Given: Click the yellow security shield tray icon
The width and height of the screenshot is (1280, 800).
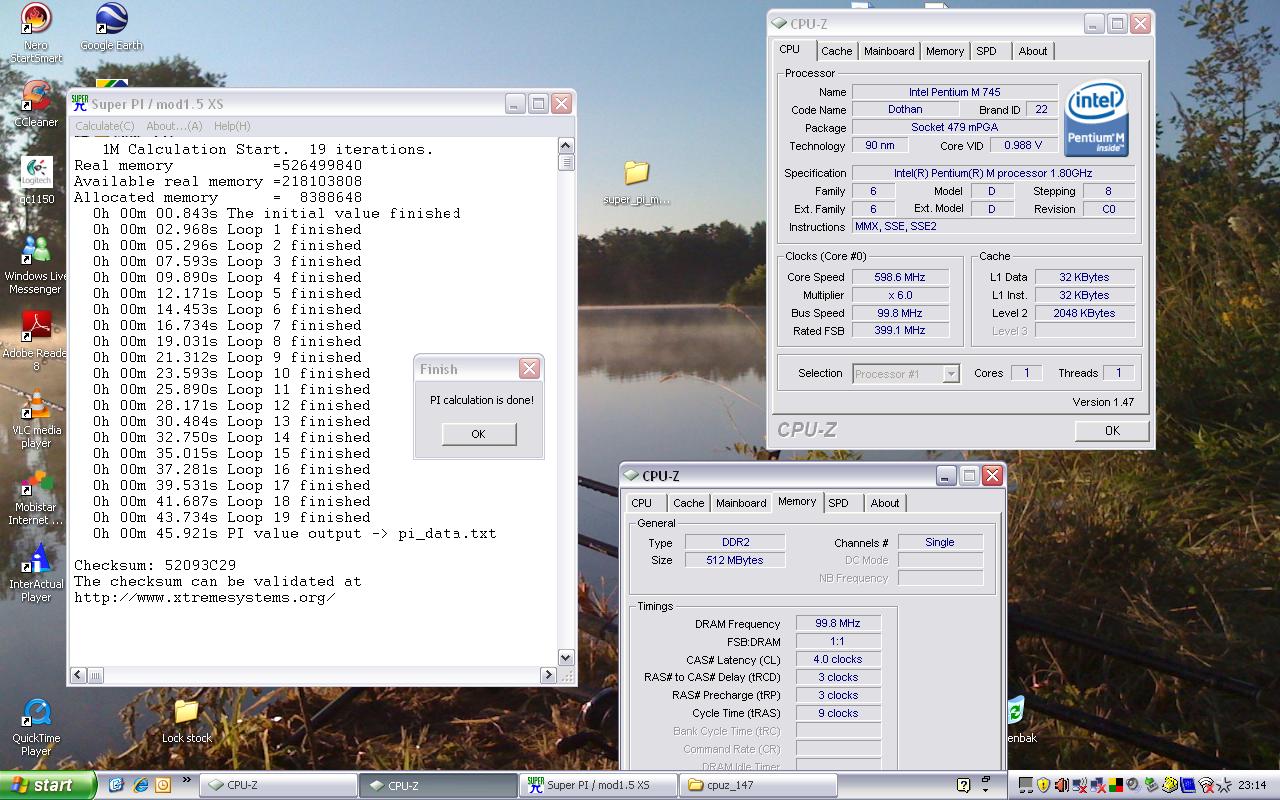Looking at the screenshot, I should (1043, 785).
